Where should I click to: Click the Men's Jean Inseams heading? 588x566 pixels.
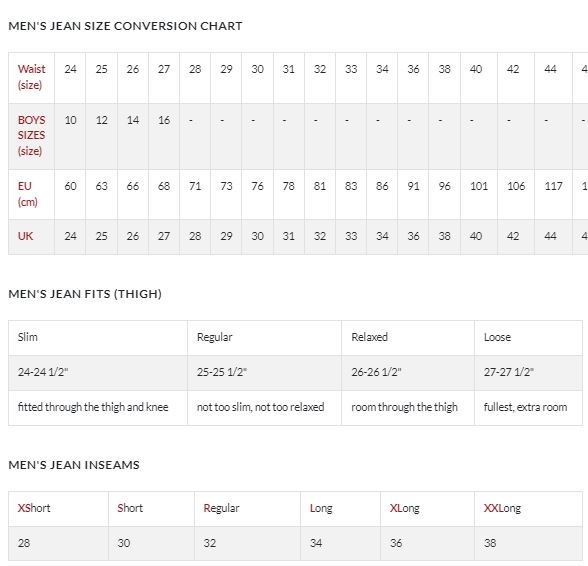(74, 465)
